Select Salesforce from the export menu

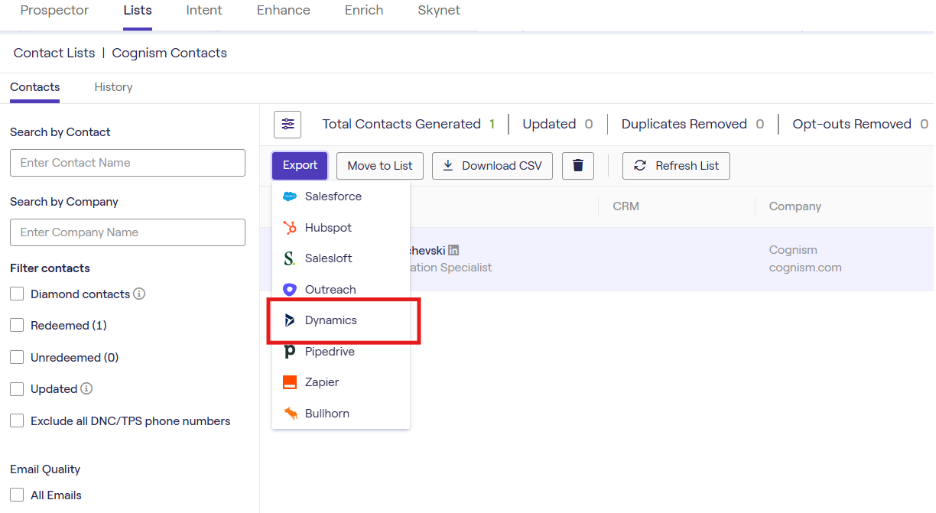click(x=333, y=196)
